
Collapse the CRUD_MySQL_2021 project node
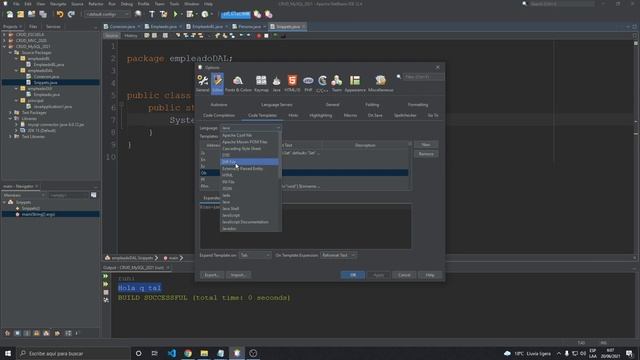coord(4,47)
